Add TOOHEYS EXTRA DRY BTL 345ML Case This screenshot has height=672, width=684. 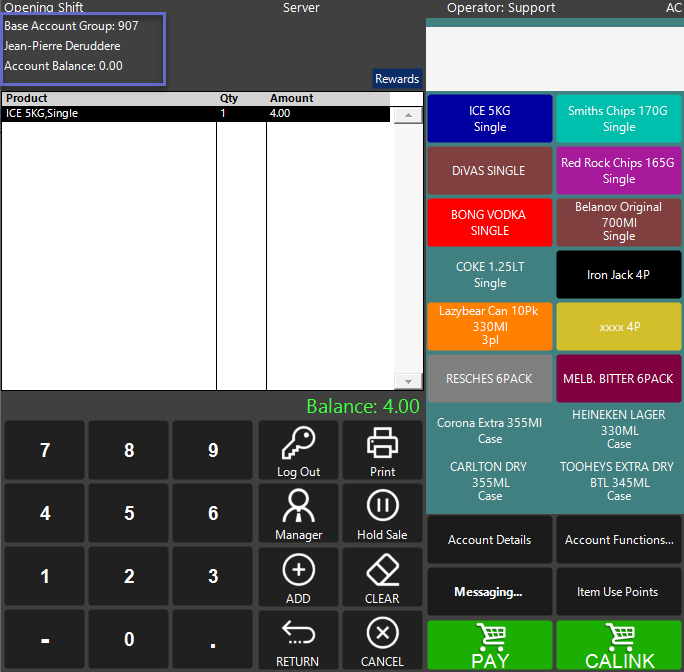point(619,482)
